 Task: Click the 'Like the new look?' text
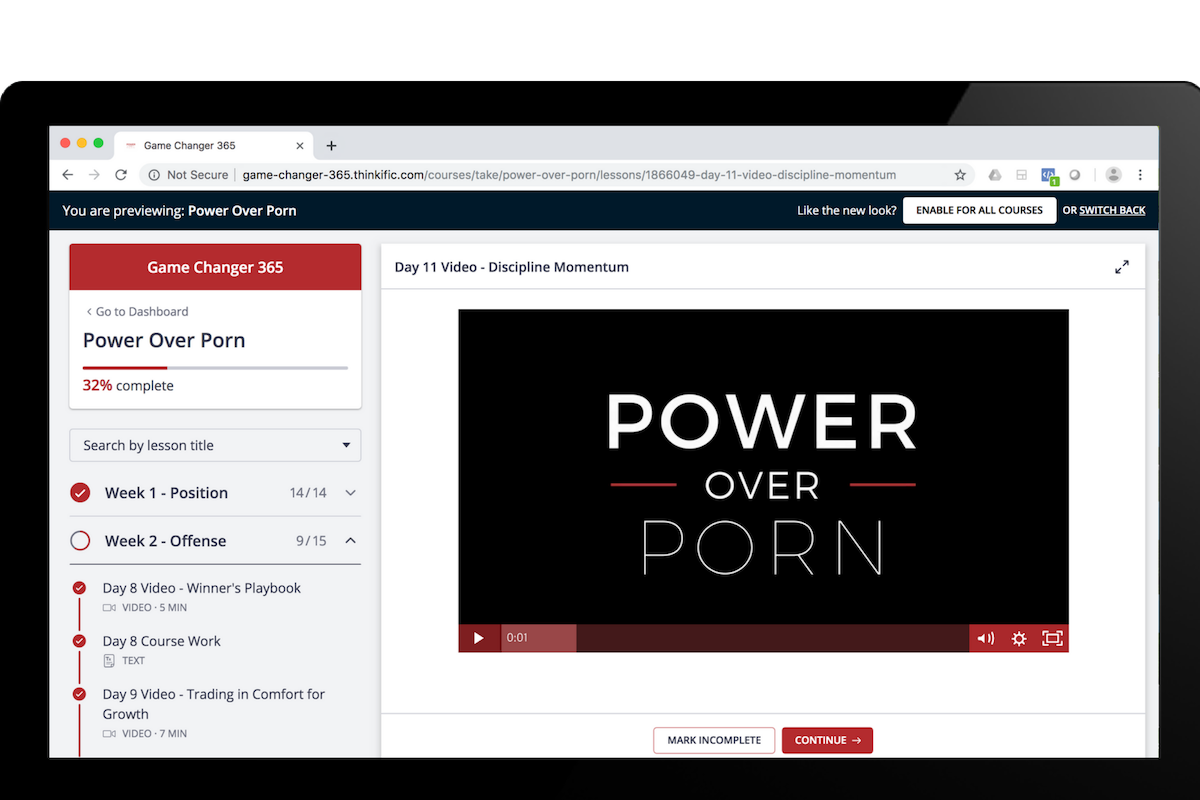point(846,211)
